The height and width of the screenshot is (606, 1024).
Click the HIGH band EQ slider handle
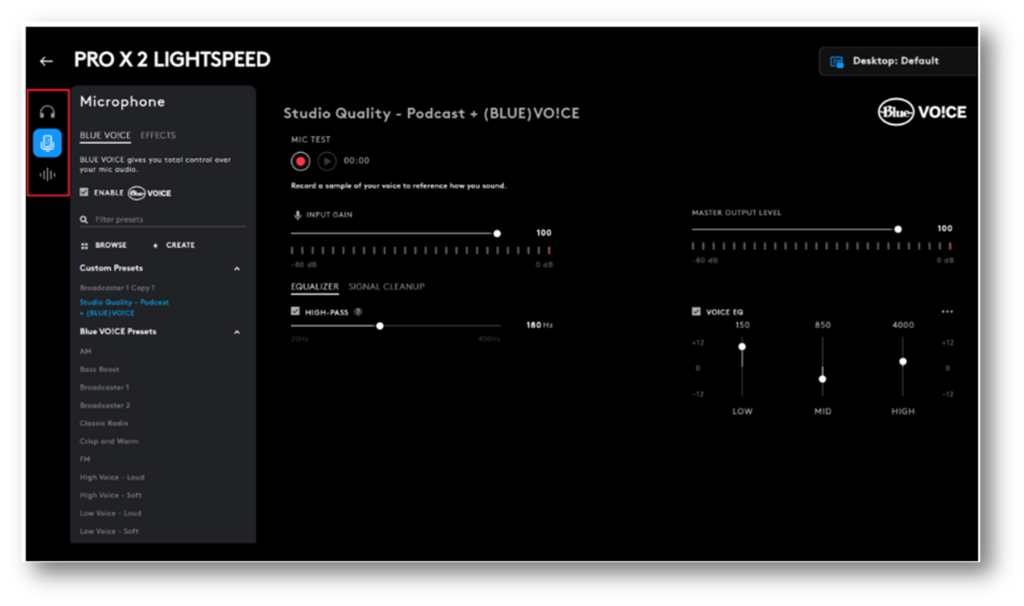(x=903, y=362)
